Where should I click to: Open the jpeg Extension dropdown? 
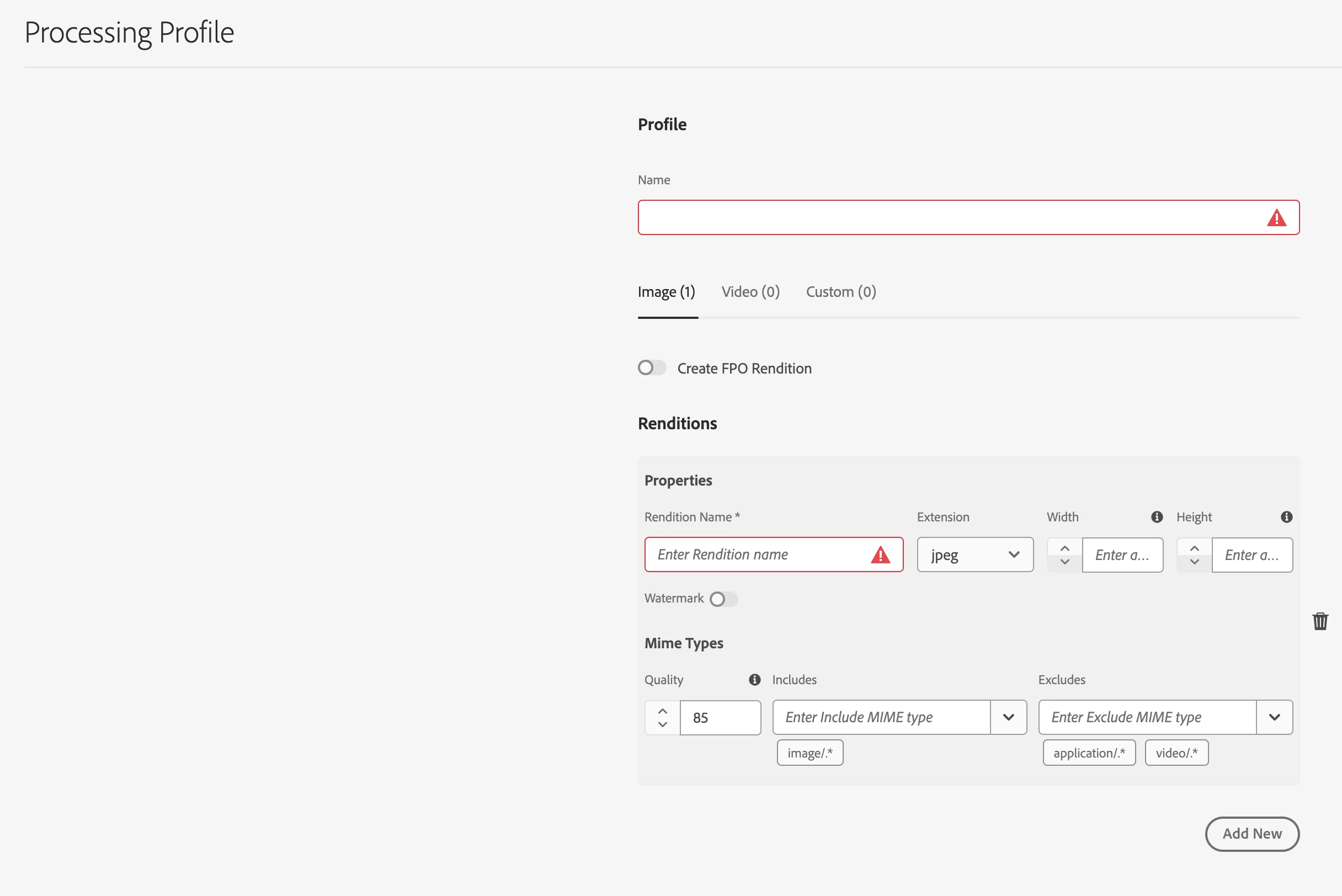(975, 555)
